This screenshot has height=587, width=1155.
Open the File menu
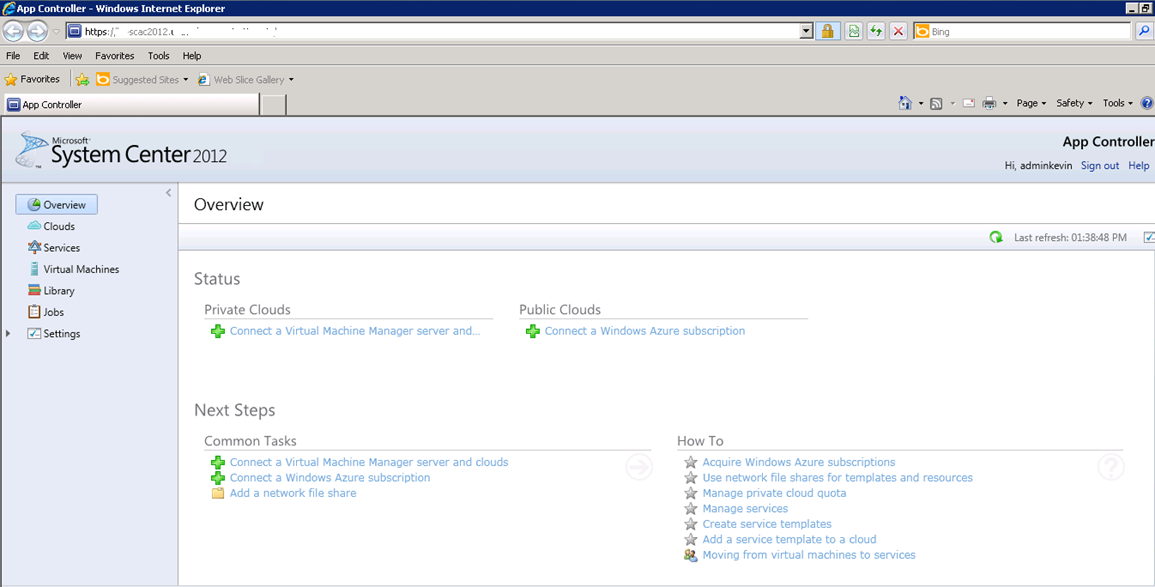click(13, 56)
